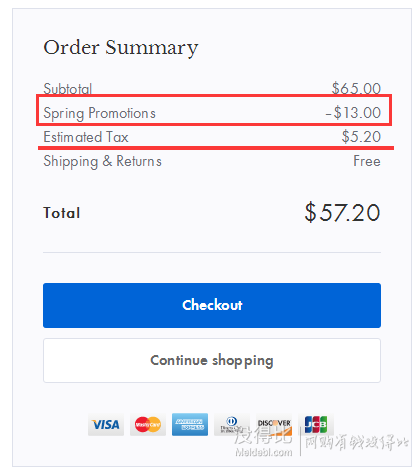The image size is (420, 476).
Task: Click the $5.20 tax amount
Action: click(x=361, y=137)
